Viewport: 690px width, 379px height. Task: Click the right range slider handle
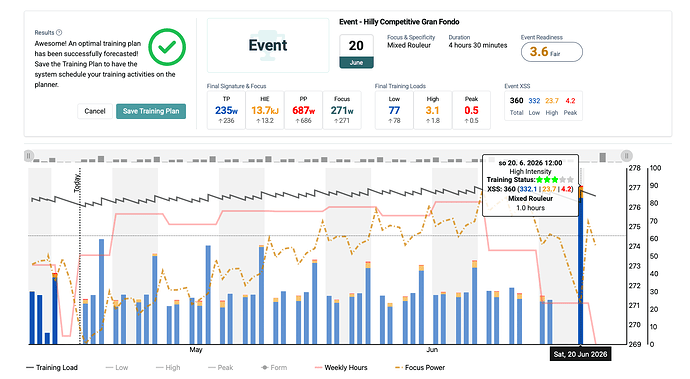[x=627, y=156]
